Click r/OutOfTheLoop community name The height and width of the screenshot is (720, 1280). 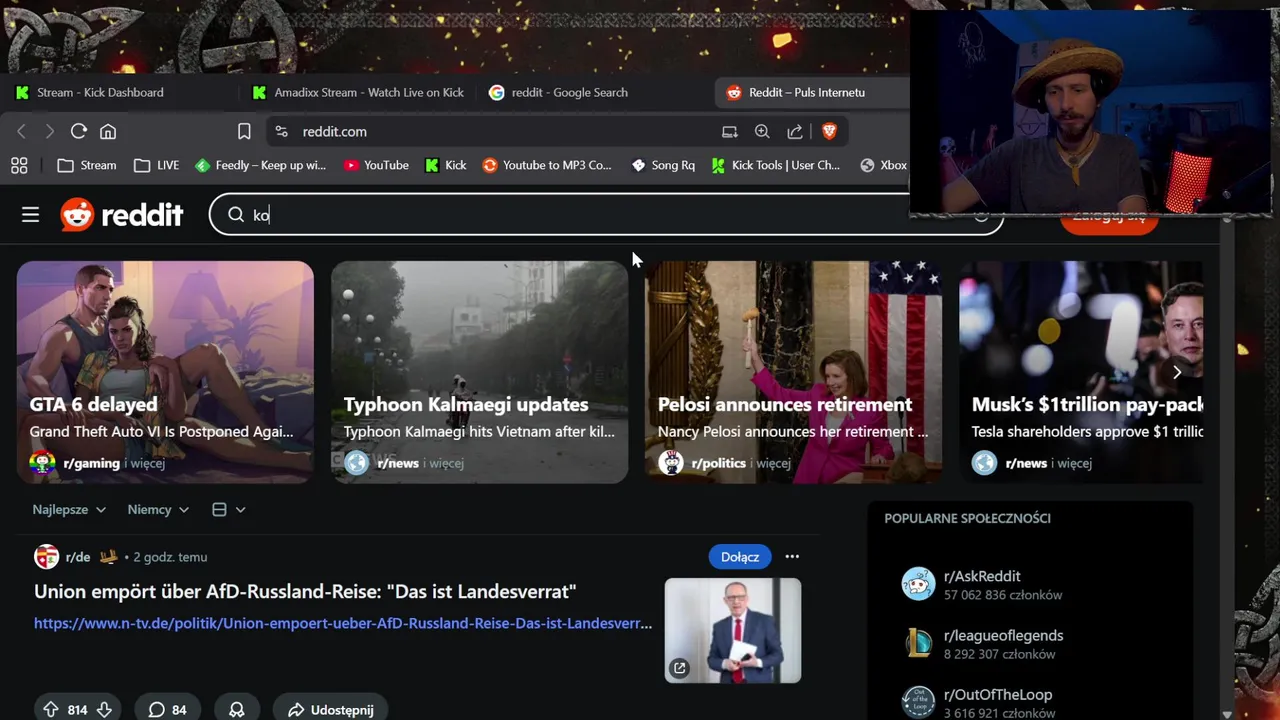[x=998, y=694]
